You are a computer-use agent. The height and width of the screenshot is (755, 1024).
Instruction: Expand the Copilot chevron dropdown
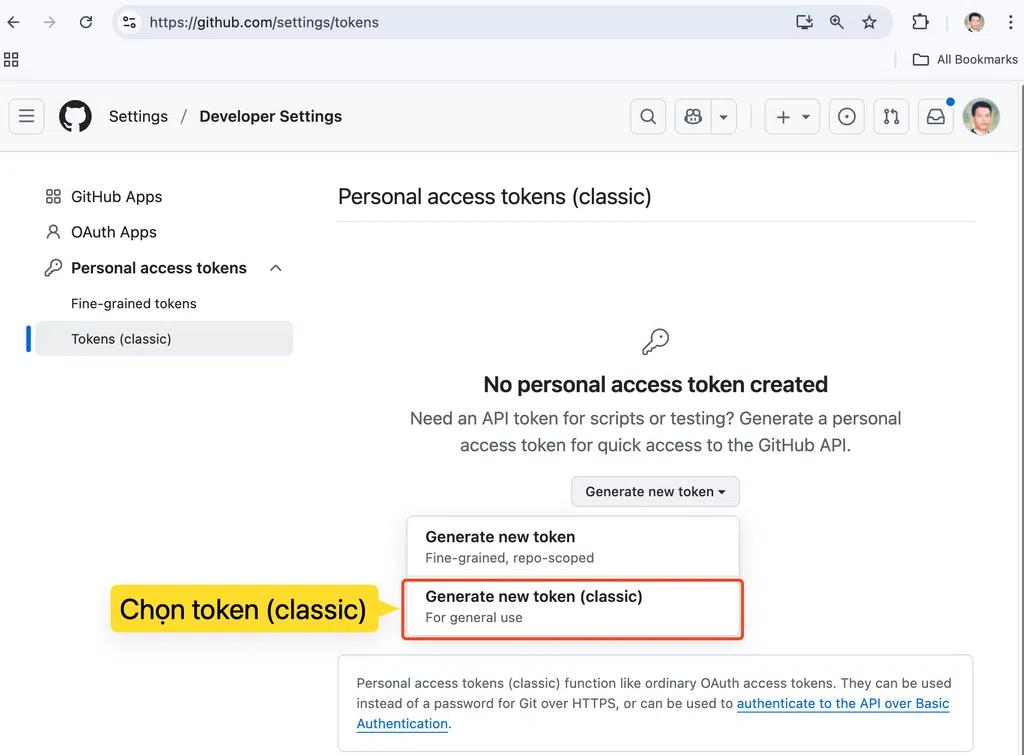coord(723,116)
